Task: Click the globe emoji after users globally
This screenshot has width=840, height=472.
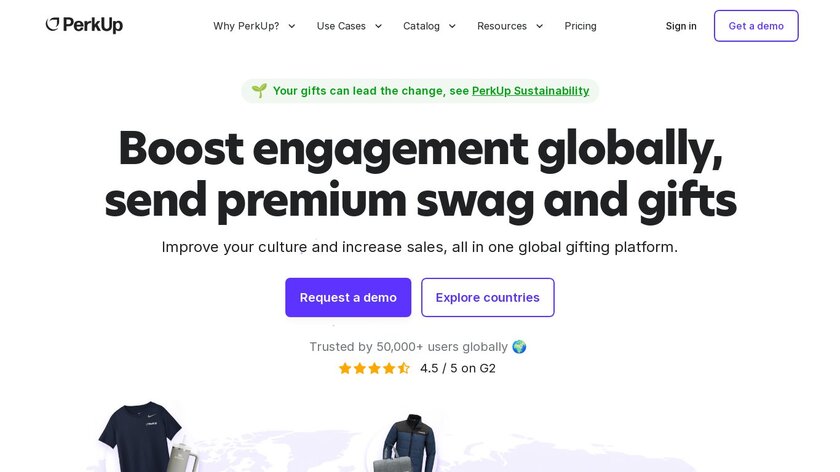Action: click(519, 347)
